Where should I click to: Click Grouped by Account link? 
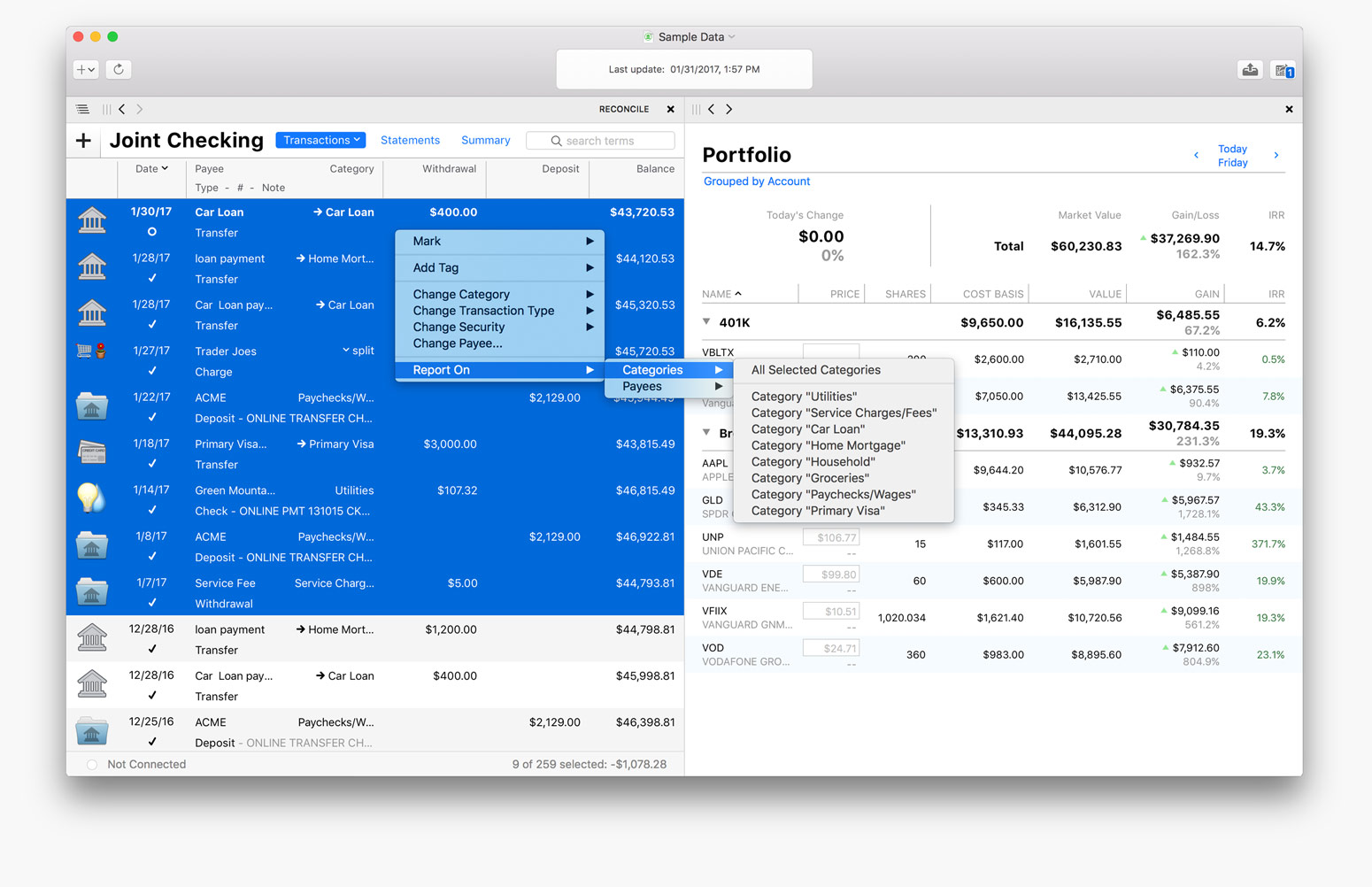tap(757, 181)
